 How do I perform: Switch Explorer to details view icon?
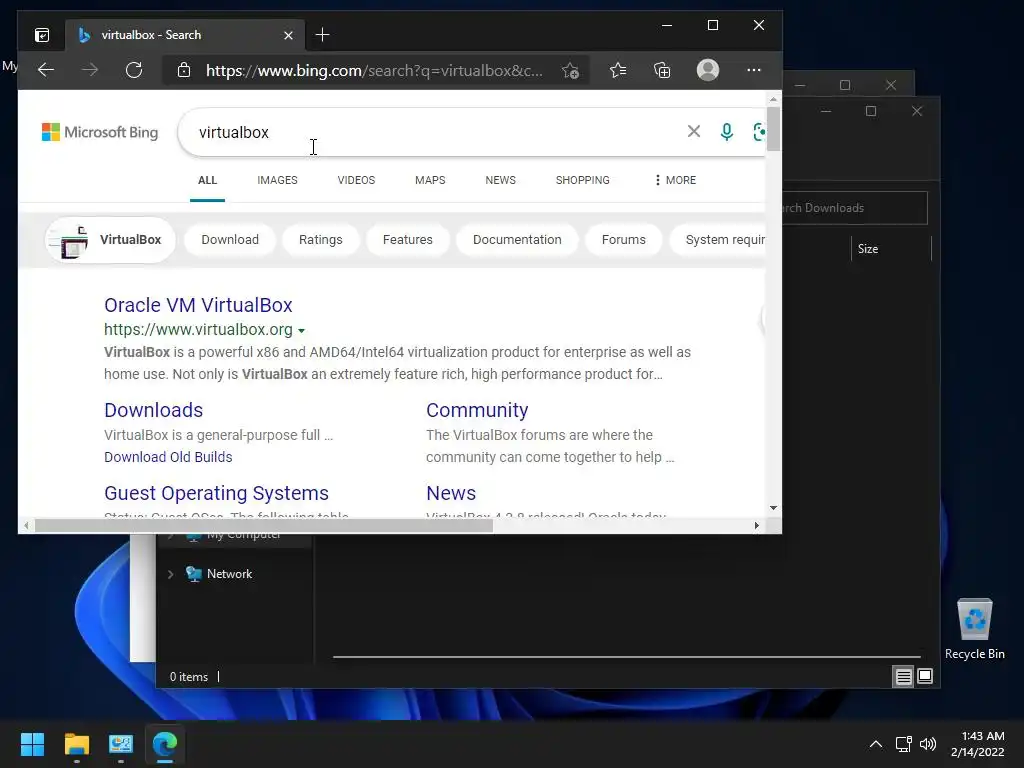click(903, 677)
